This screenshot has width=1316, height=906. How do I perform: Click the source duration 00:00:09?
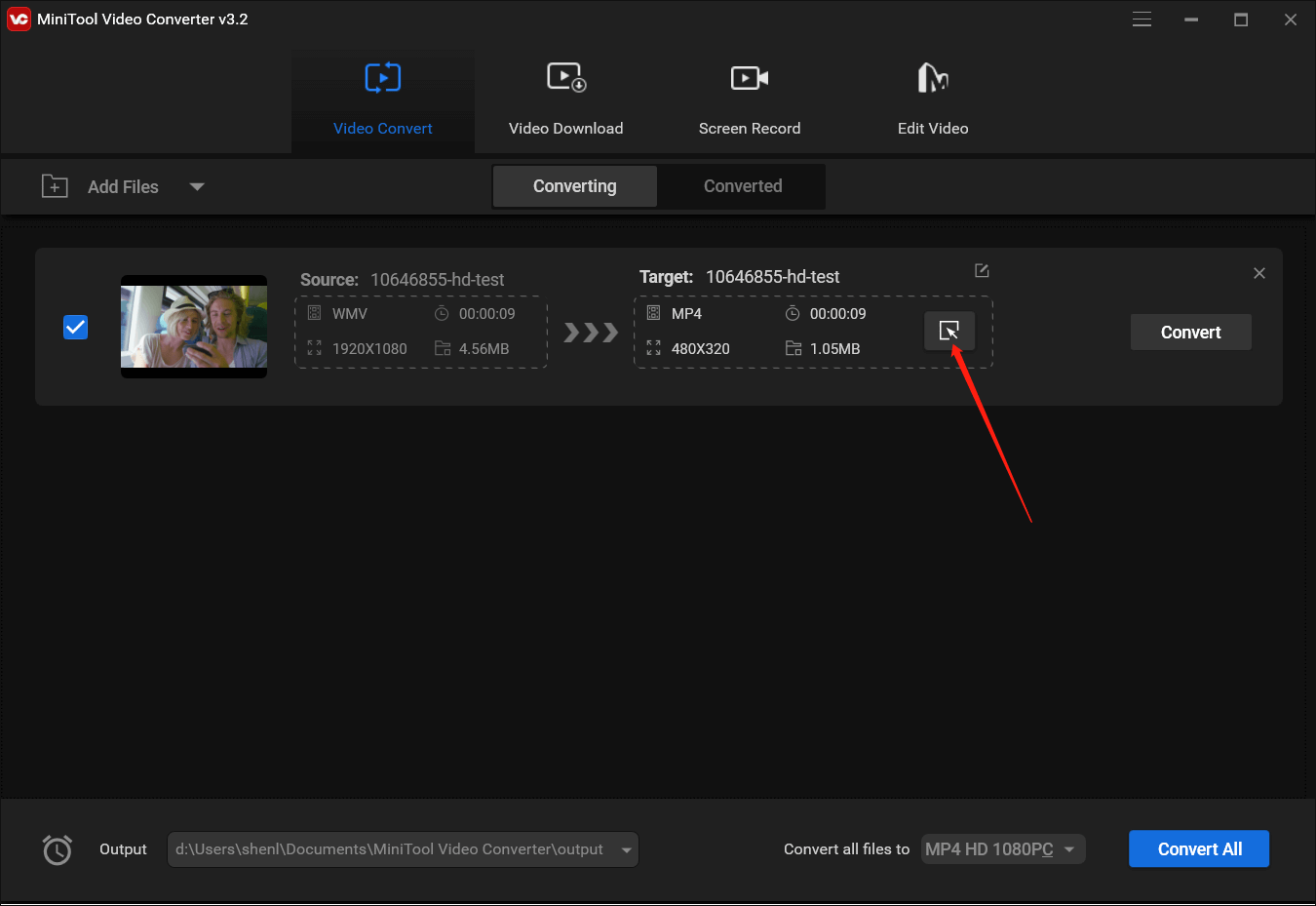tap(486, 314)
